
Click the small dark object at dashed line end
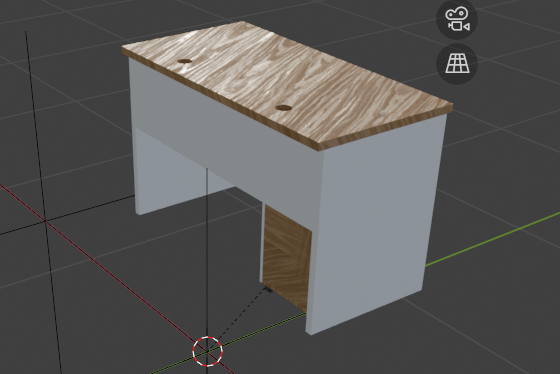click(x=268, y=289)
